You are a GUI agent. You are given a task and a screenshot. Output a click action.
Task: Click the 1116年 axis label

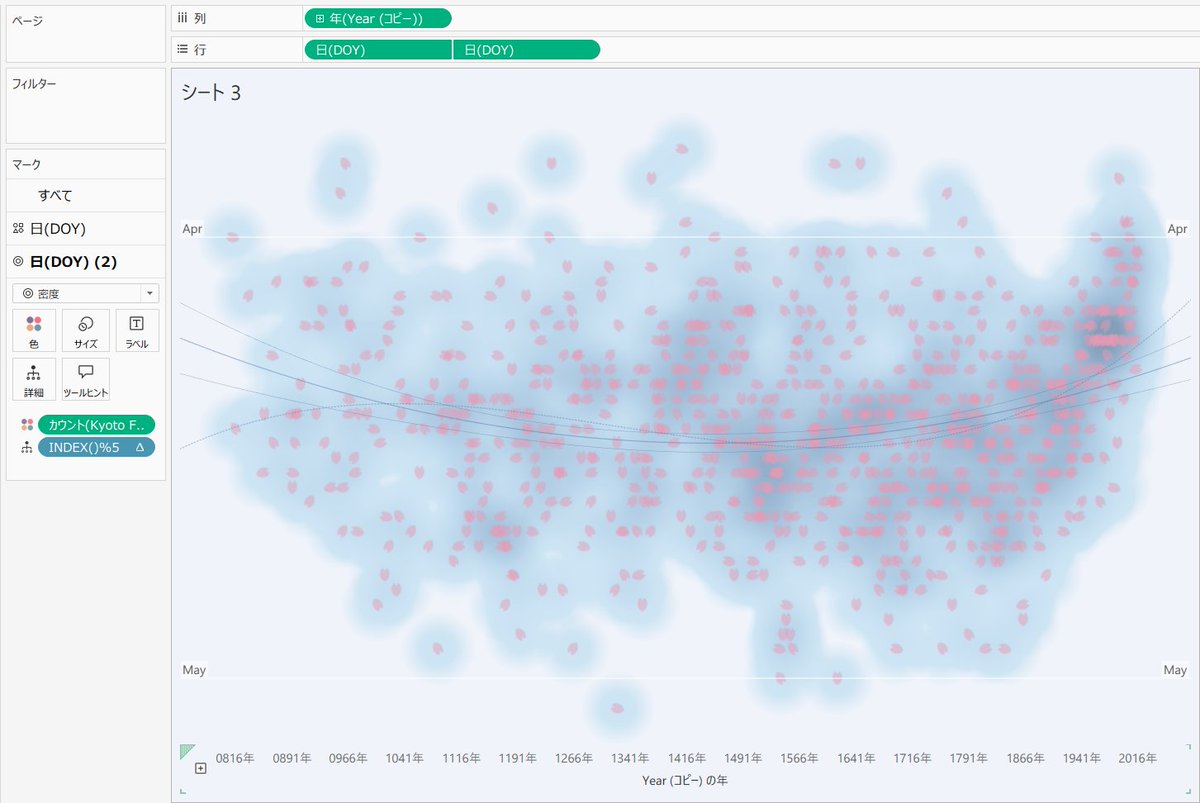(462, 758)
